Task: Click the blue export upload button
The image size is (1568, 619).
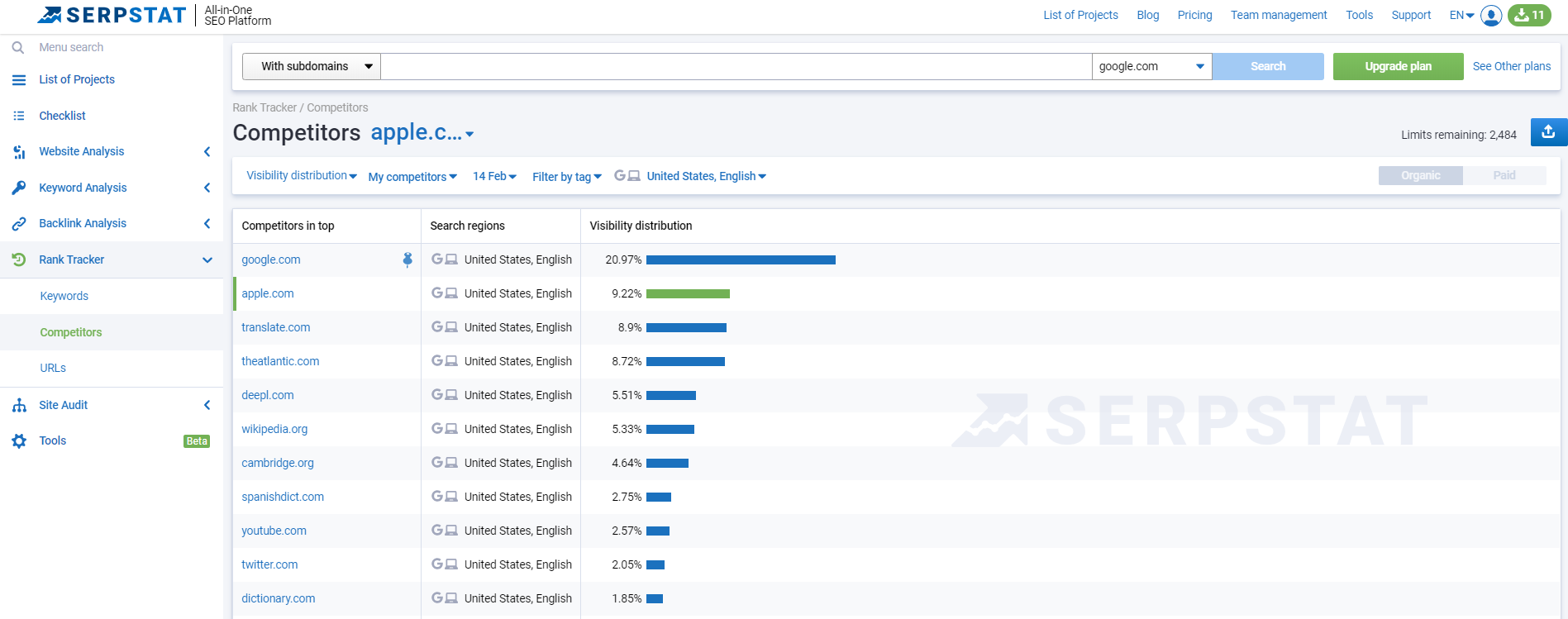Action: coord(1548,132)
